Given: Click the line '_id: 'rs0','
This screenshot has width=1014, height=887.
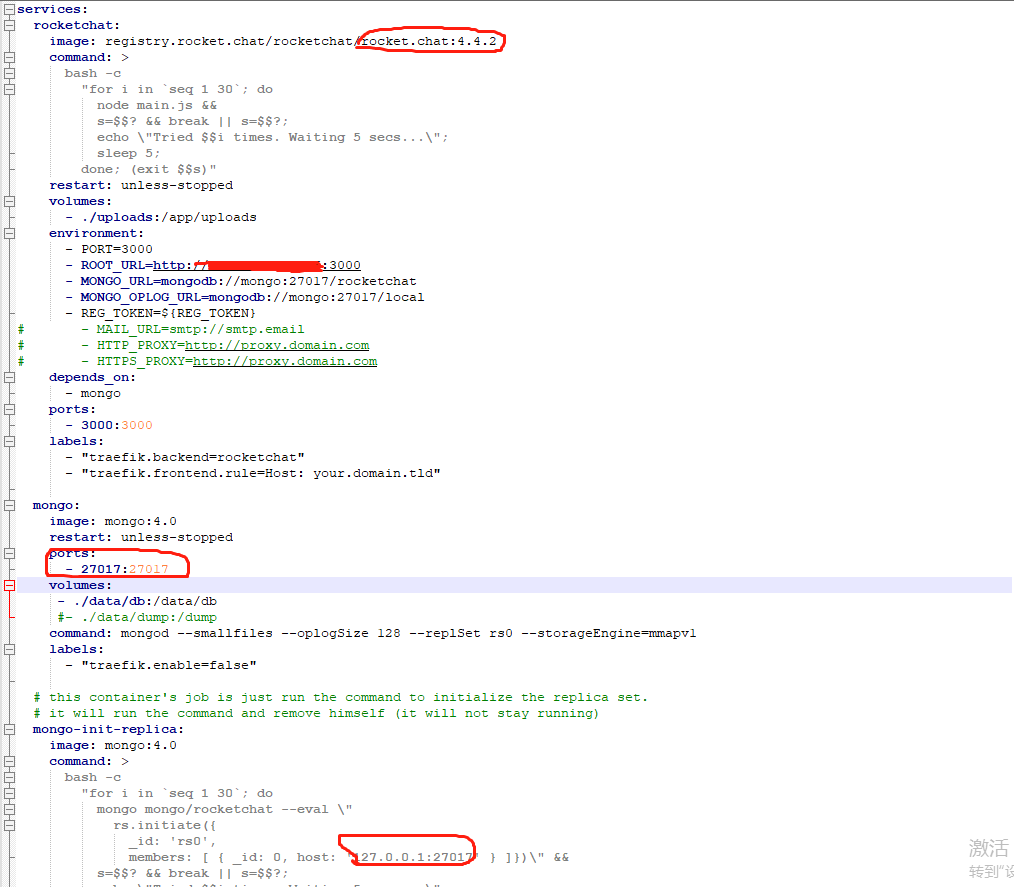Looking at the screenshot, I should [173, 842].
